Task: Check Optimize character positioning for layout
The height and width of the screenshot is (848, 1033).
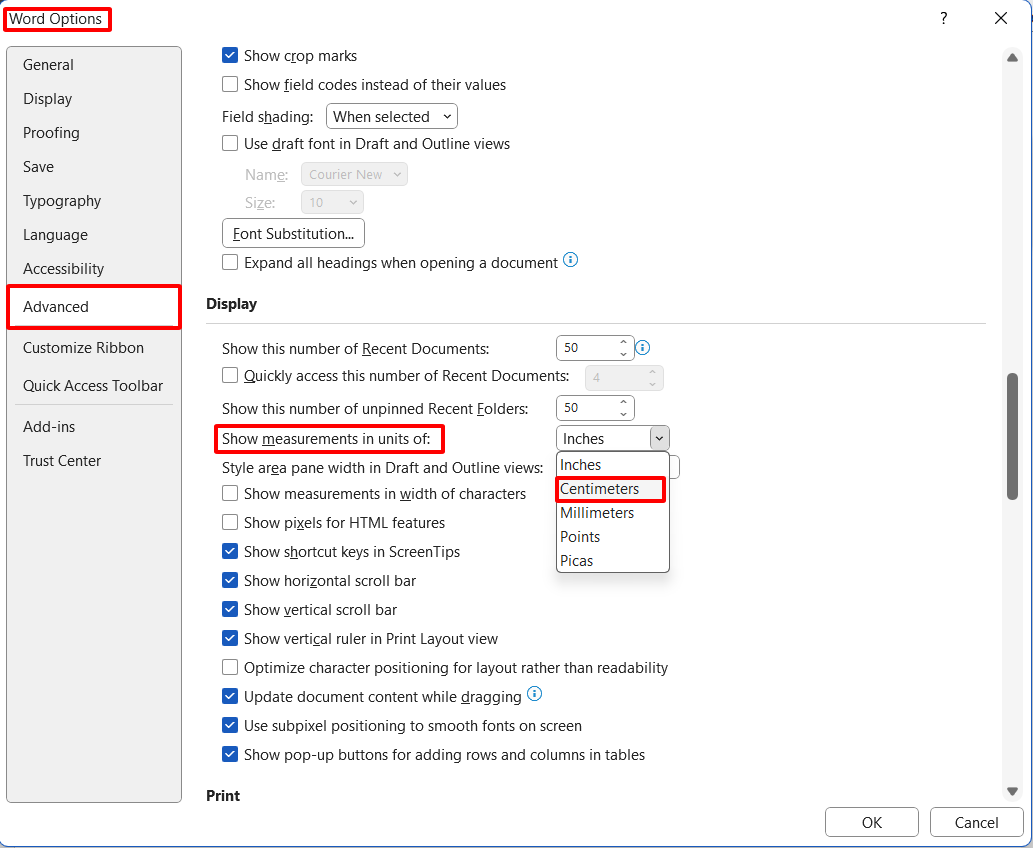Action: click(230, 667)
